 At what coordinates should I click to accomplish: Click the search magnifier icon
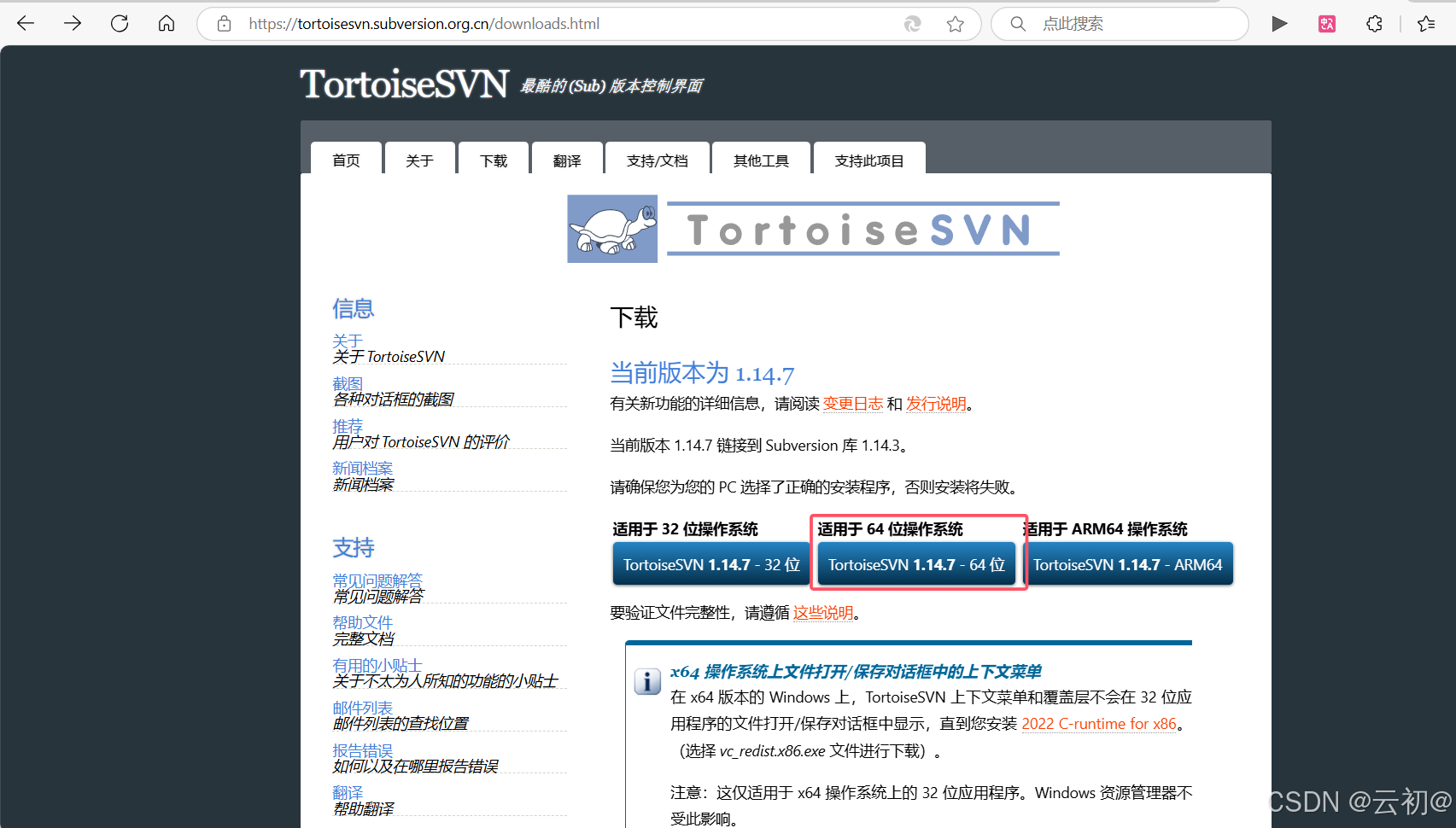1018,24
